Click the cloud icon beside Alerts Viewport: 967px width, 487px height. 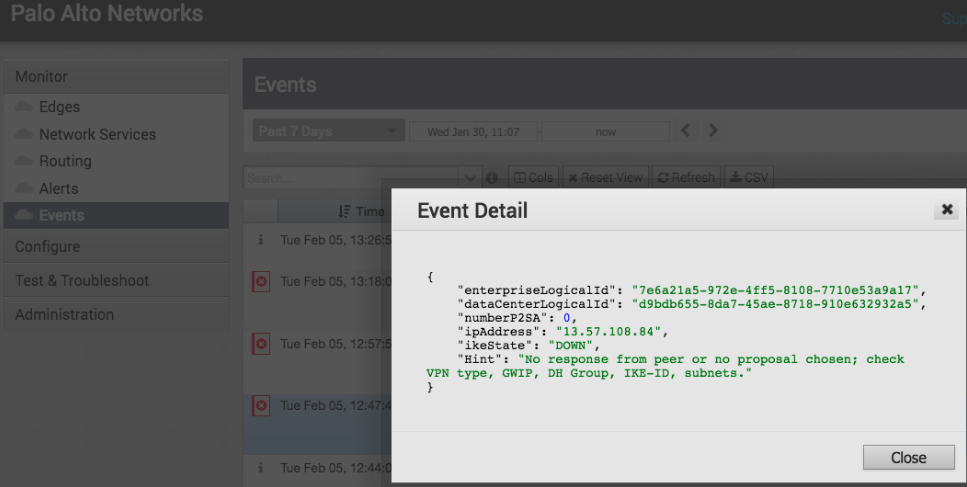(24, 187)
